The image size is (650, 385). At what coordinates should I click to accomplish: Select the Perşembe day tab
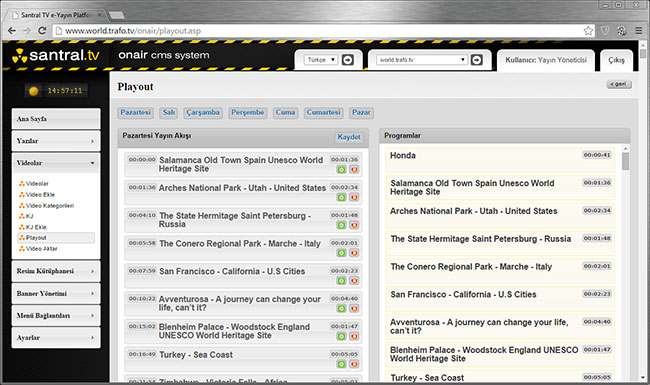pyautogui.click(x=247, y=112)
